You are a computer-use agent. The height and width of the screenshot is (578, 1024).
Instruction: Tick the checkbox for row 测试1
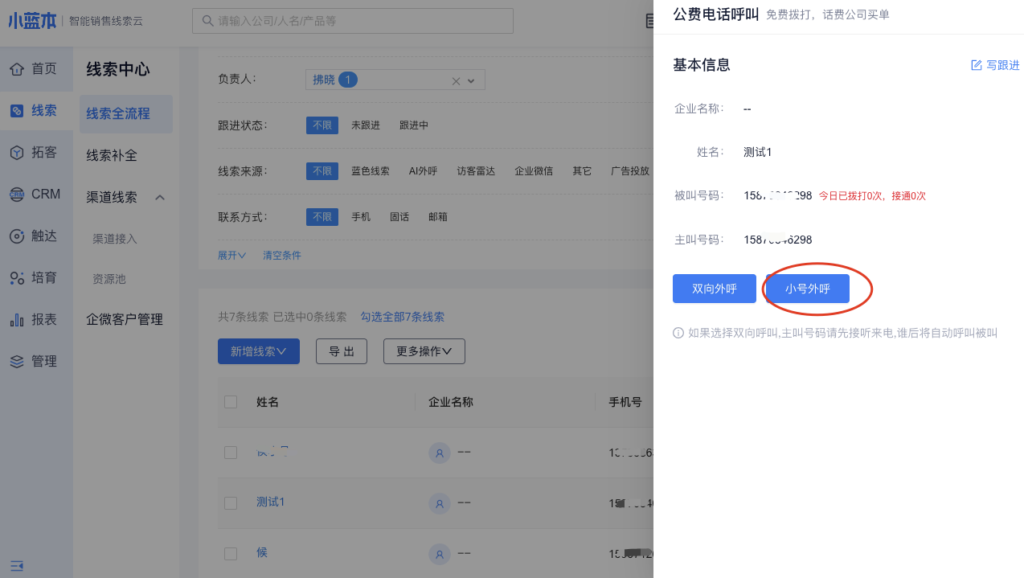(231, 503)
